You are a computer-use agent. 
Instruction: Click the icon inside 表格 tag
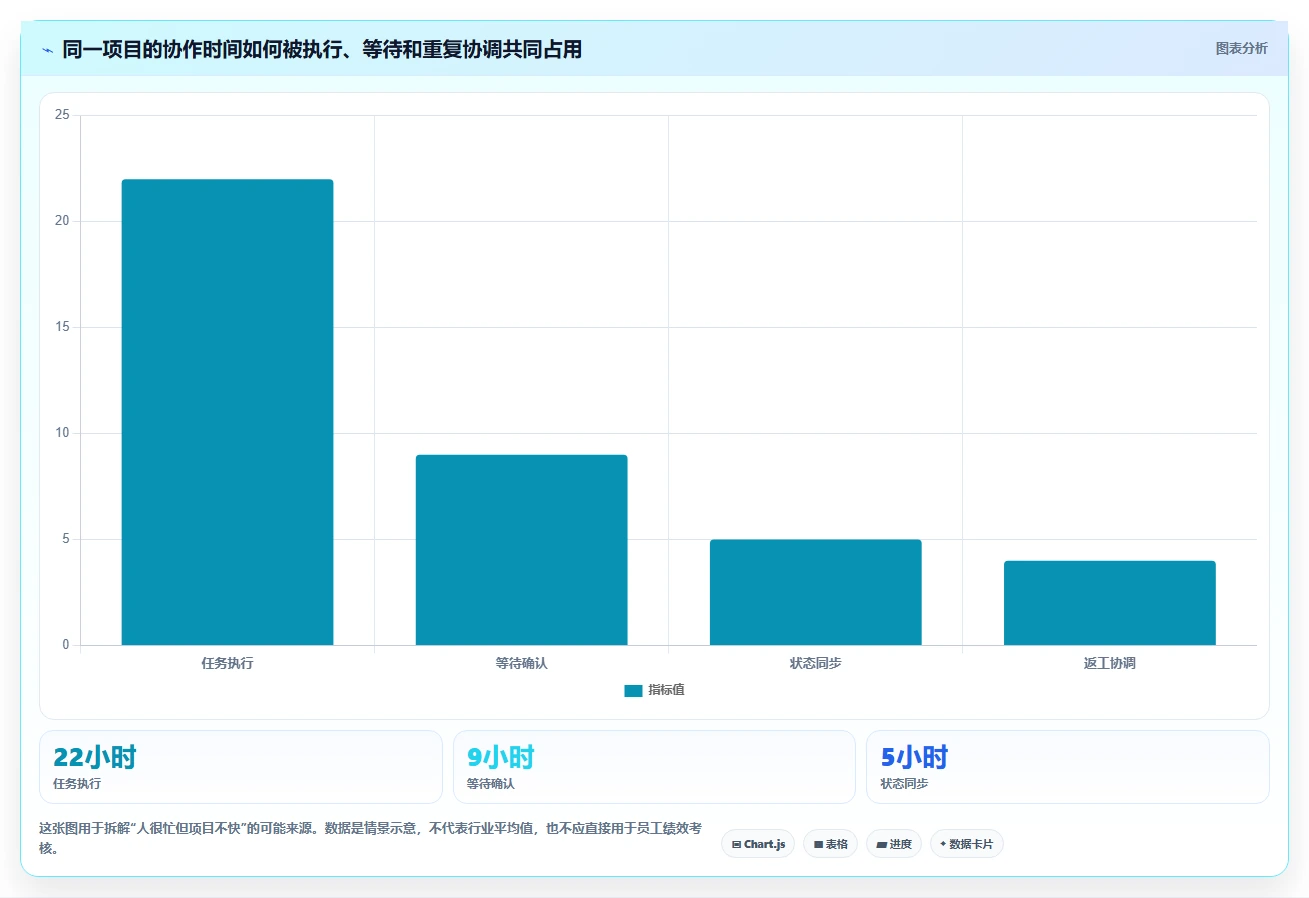click(818, 845)
